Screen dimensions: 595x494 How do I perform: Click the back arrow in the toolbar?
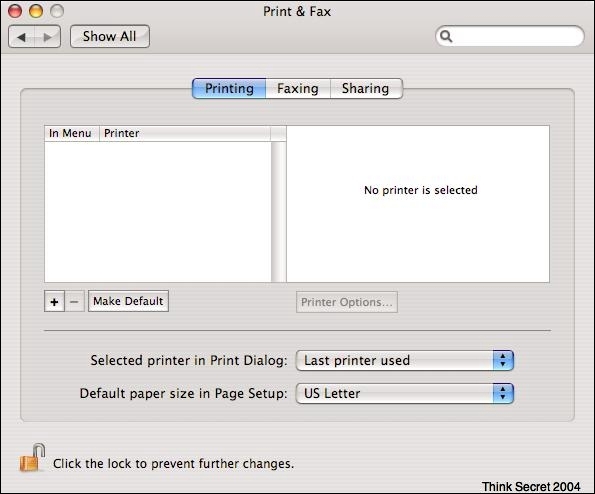[22, 37]
